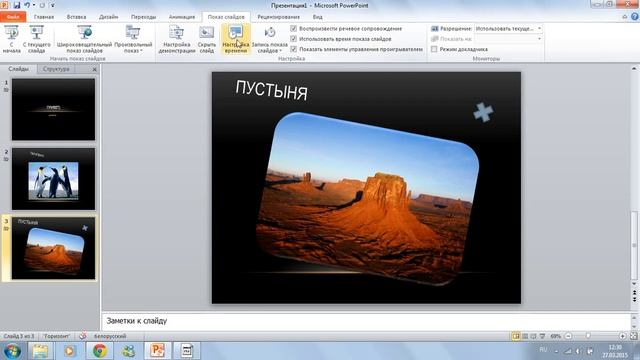
Task: Save presentation via quick access icon
Action: (x=17, y=5)
